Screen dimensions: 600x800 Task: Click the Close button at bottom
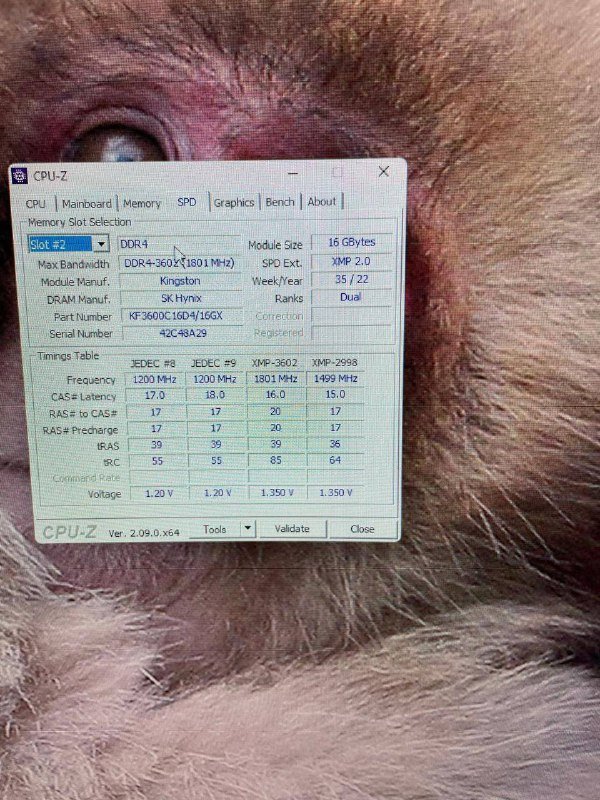(362, 529)
